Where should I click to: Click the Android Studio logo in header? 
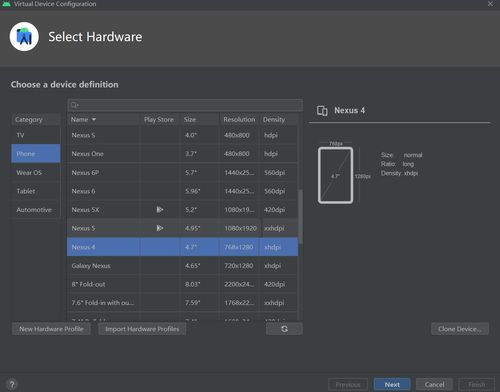click(x=24, y=37)
